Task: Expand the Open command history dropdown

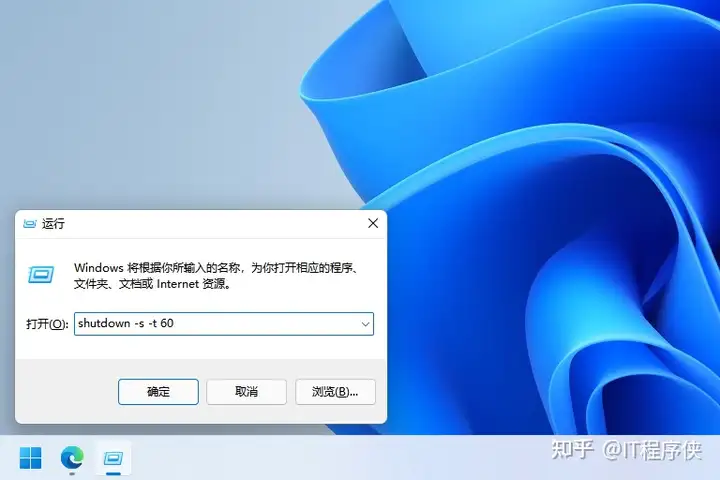Action: coord(365,324)
